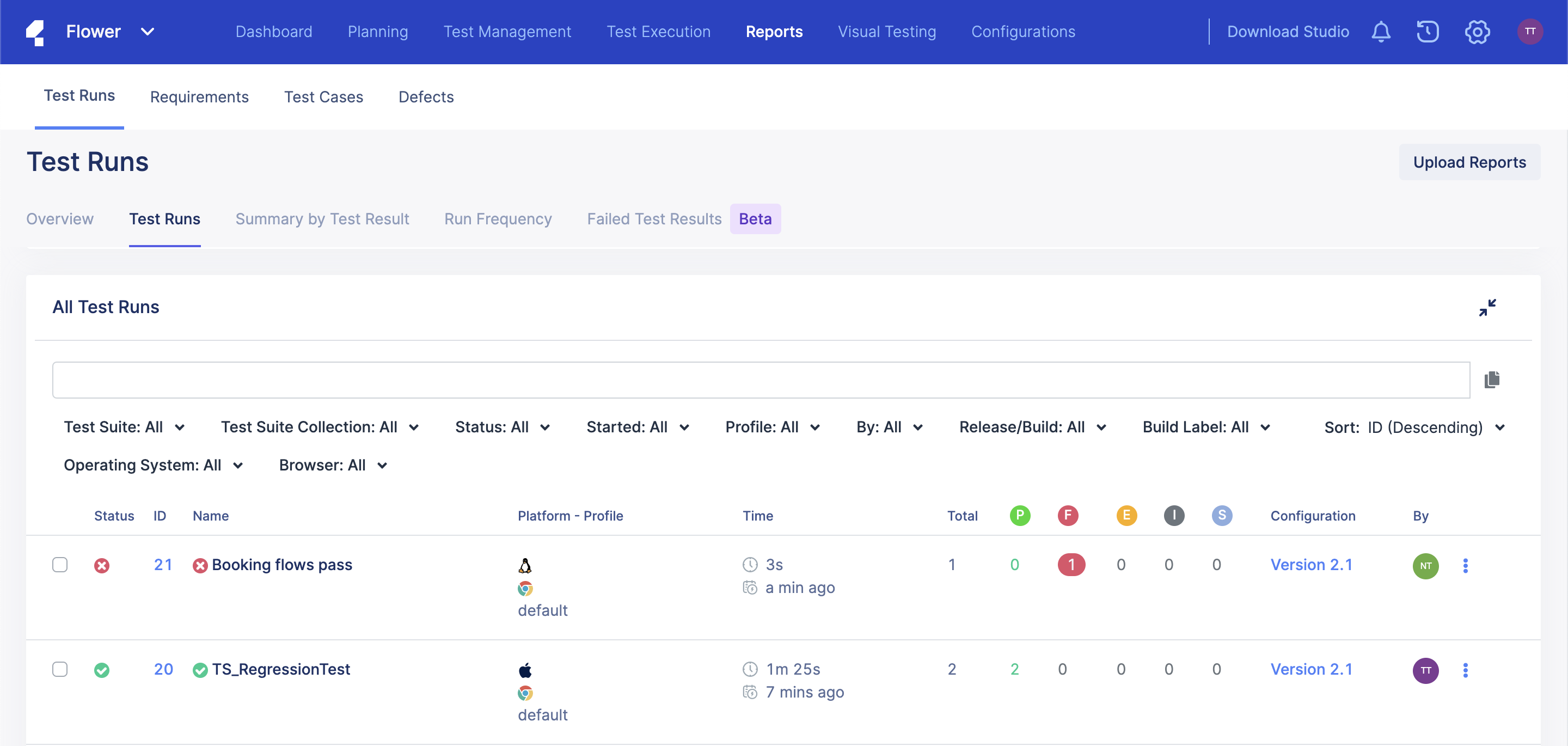The width and height of the screenshot is (1568, 746).
Task: Click the history clock icon in header
Action: [x=1428, y=32]
